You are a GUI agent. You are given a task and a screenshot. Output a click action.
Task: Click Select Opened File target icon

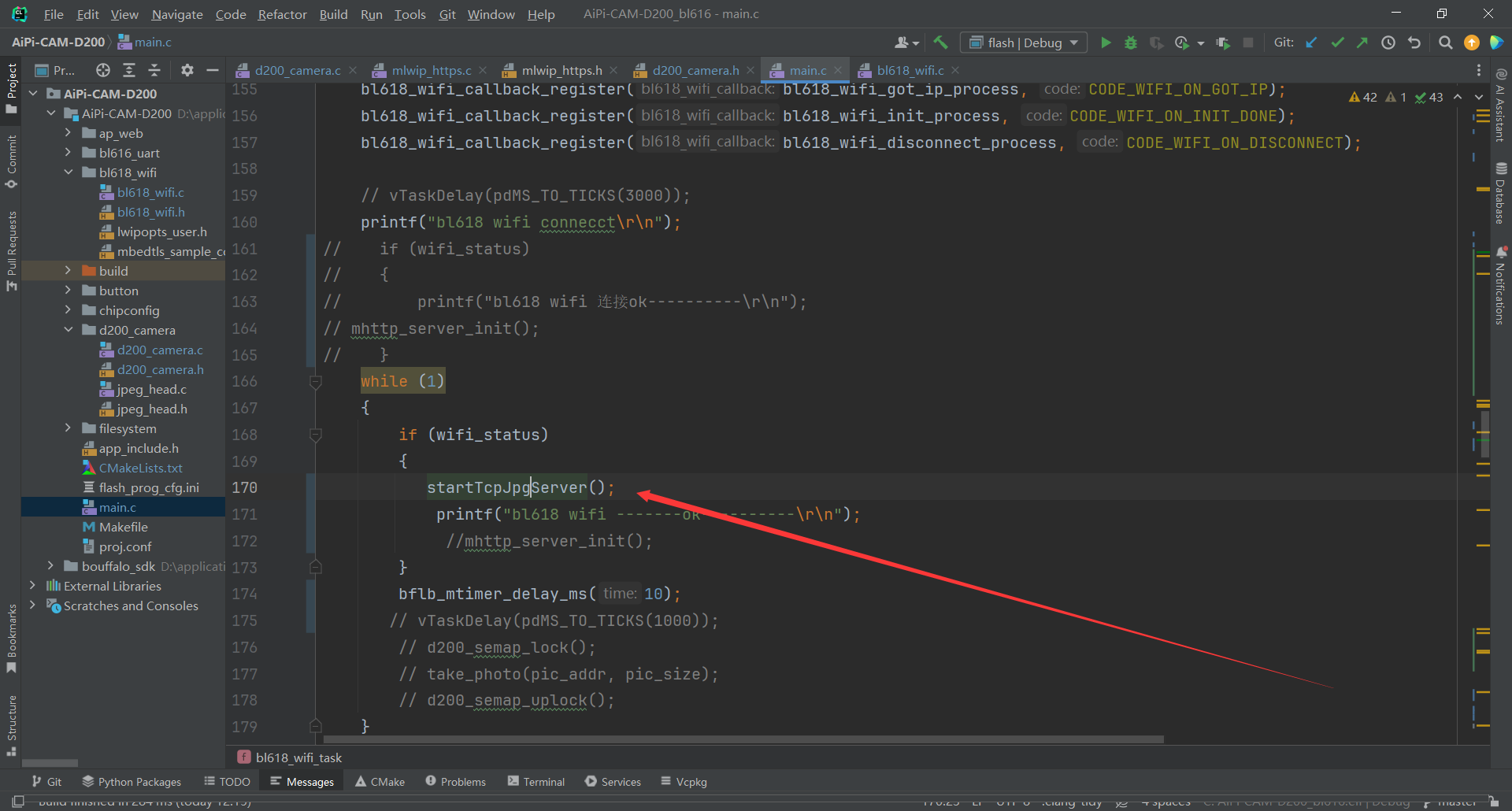tap(103, 70)
